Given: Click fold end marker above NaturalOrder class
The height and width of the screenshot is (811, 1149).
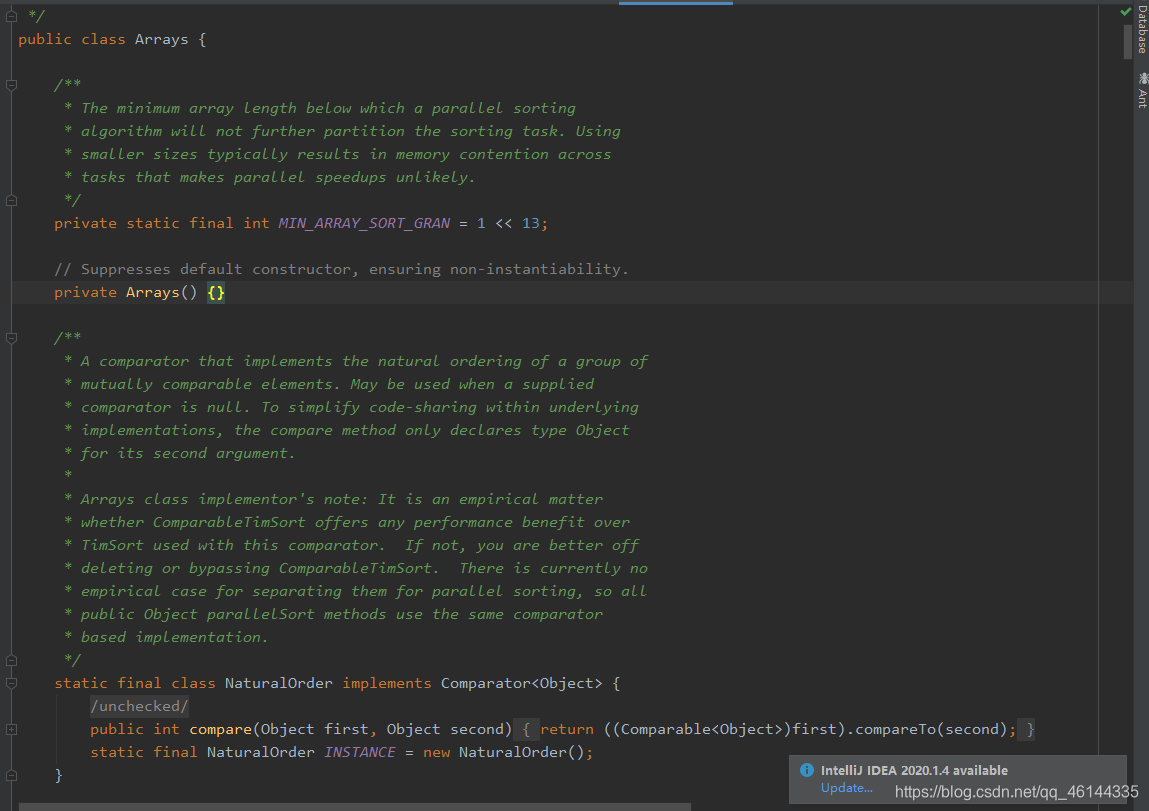Looking at the screenshot, I should pos(12,660).
